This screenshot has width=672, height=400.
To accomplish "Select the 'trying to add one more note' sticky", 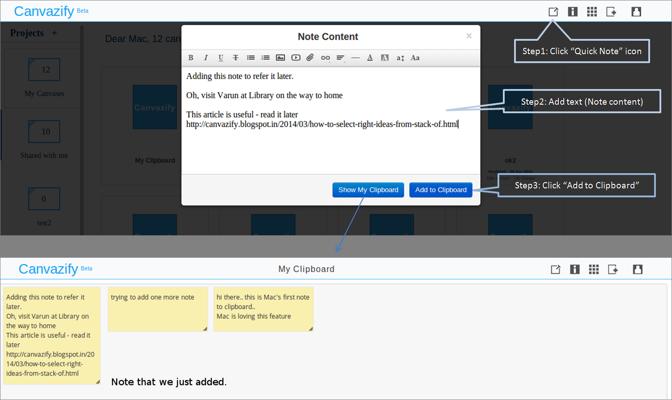I will click(158, 309).
